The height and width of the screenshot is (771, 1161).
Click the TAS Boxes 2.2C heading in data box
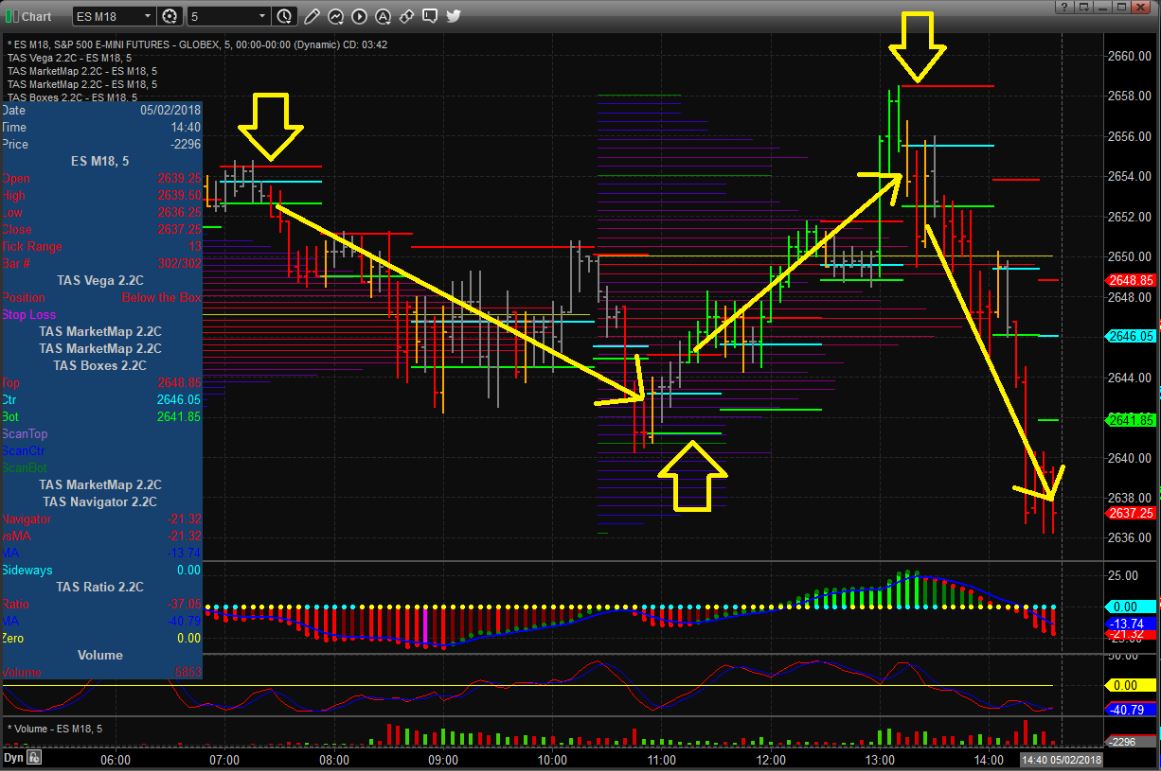[100, 365]
